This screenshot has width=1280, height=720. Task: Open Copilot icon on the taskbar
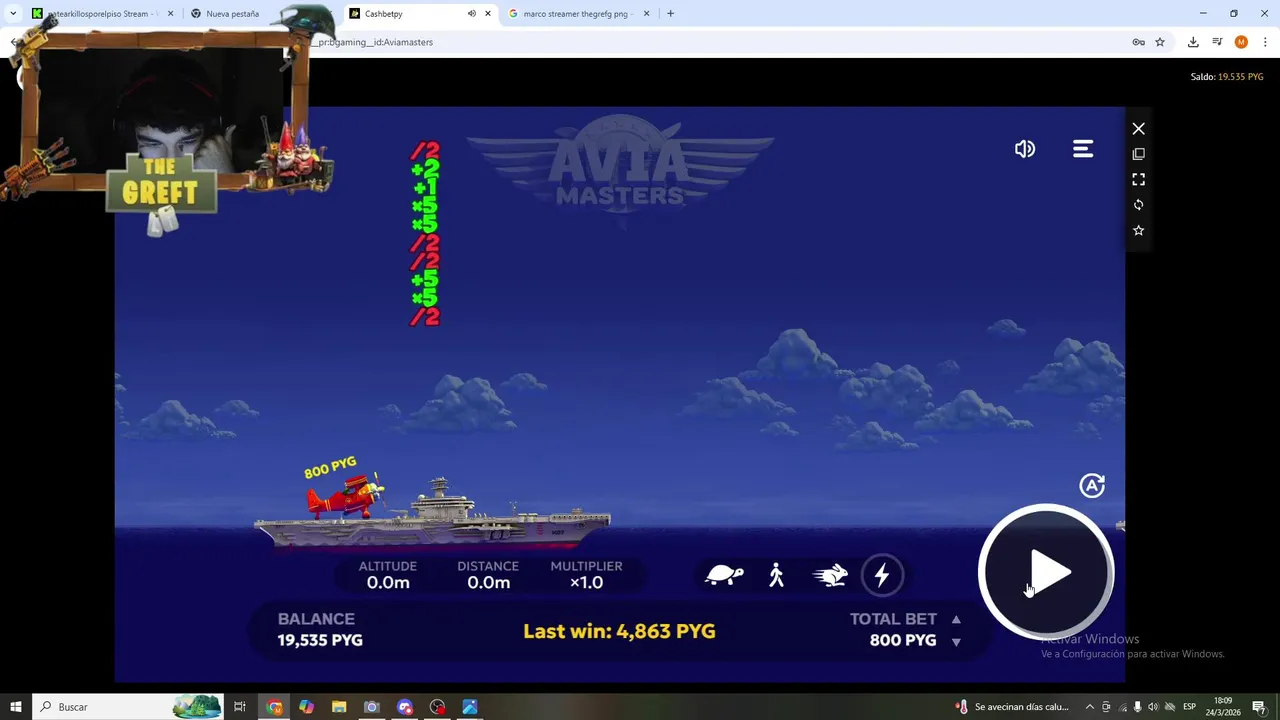click(x=307, y=707)
